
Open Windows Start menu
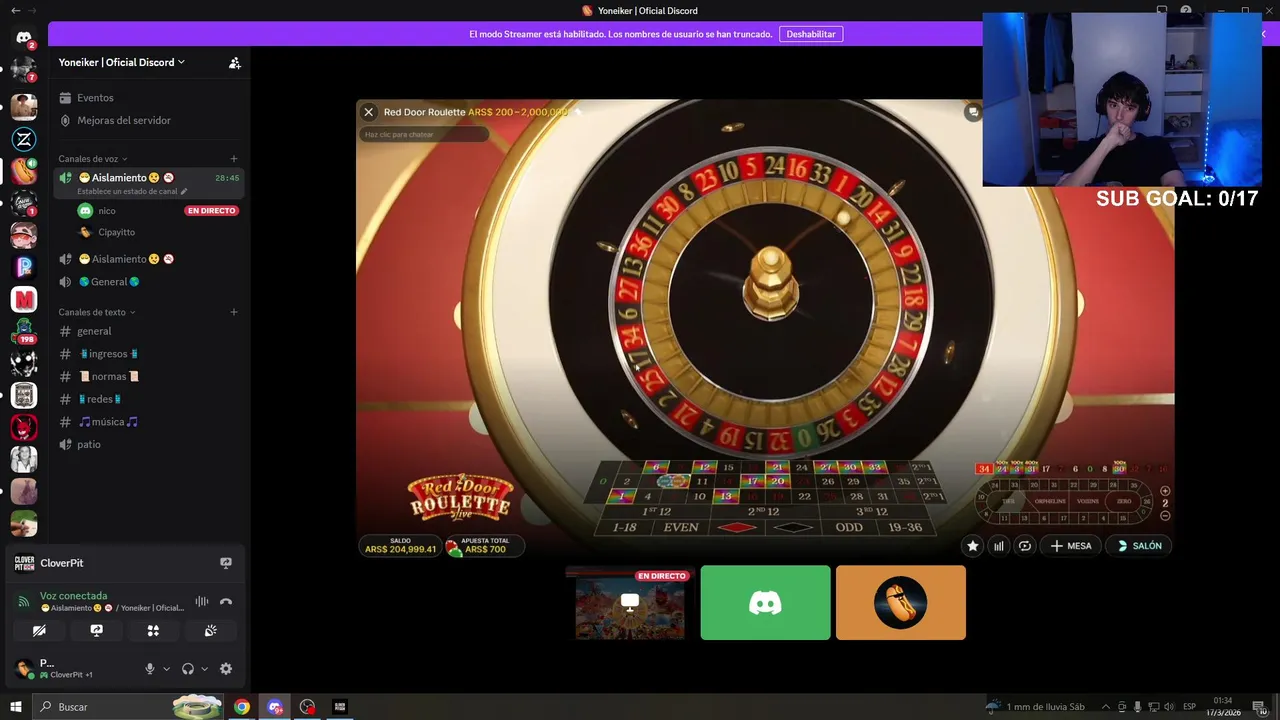click(x=16, y=707)
